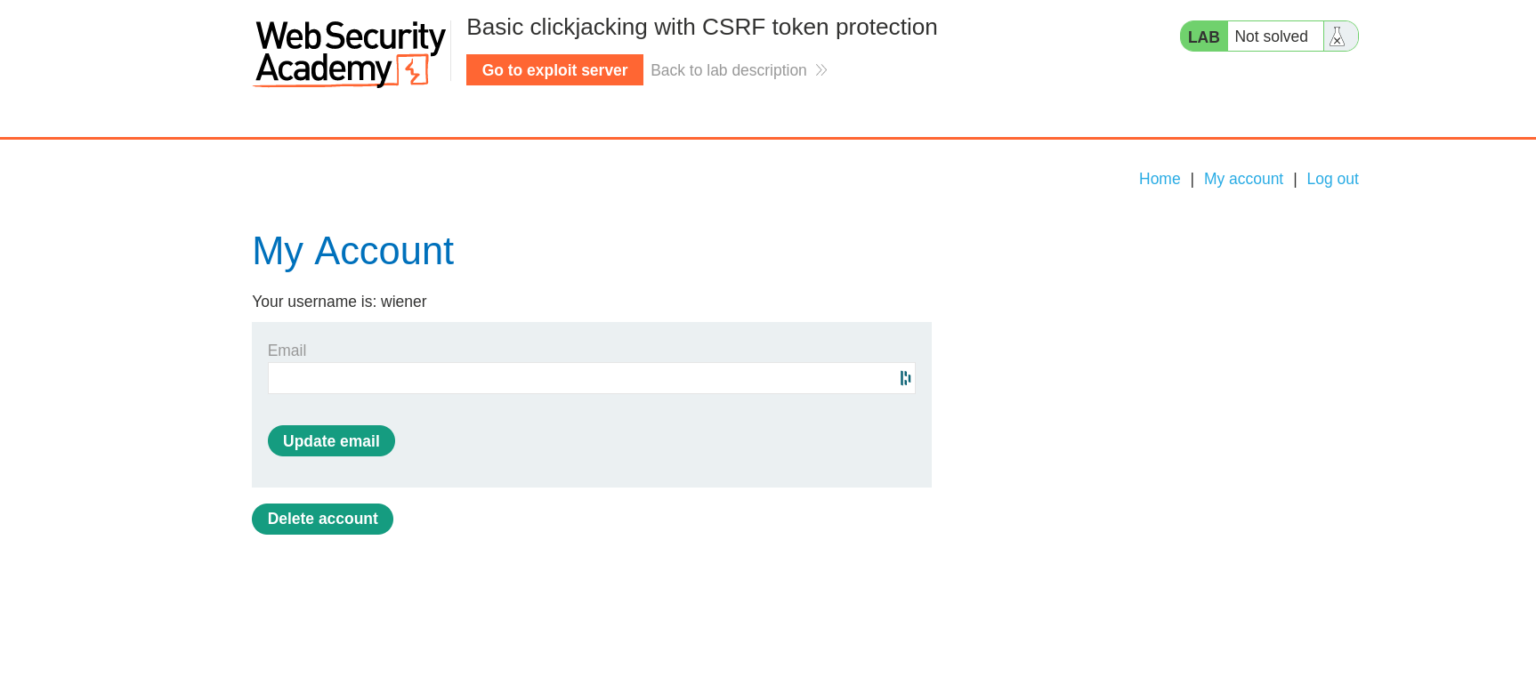Click the My Account page heading
Screen dimensions: 1536x685
point(353,251)
